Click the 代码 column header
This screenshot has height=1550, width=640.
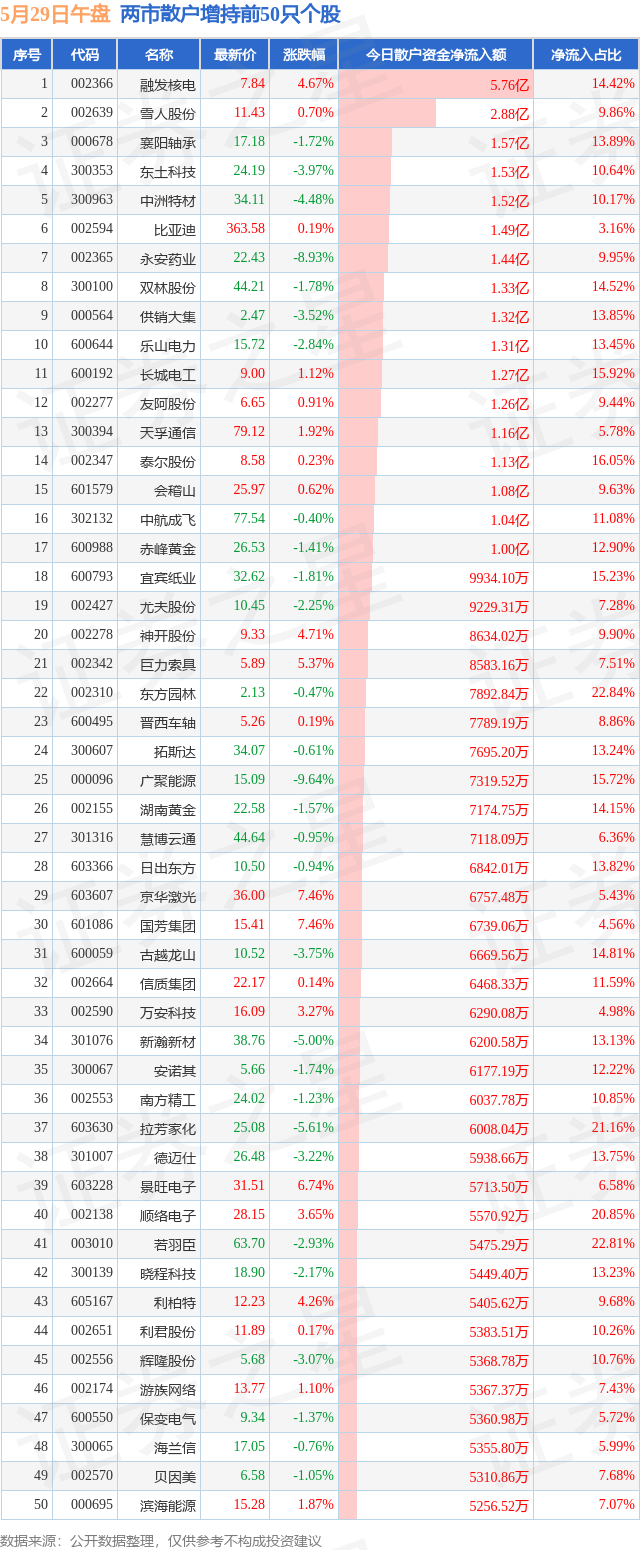(x=85, y=55)
